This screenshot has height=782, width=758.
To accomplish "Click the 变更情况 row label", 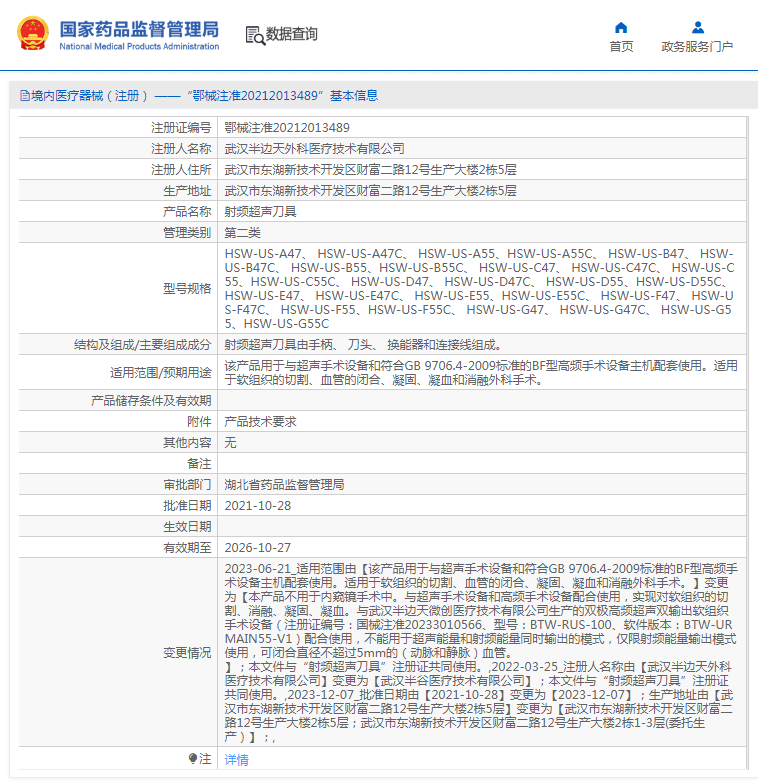I will [x=187, y=652].
